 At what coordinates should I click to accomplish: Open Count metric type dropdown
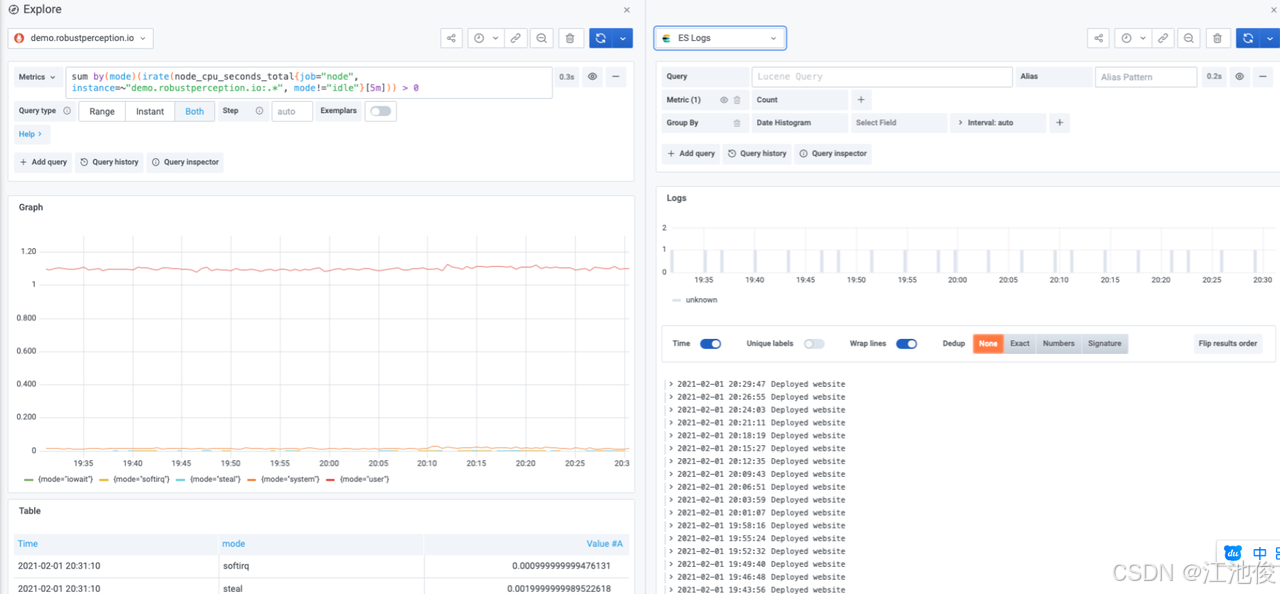coord(799,100)
